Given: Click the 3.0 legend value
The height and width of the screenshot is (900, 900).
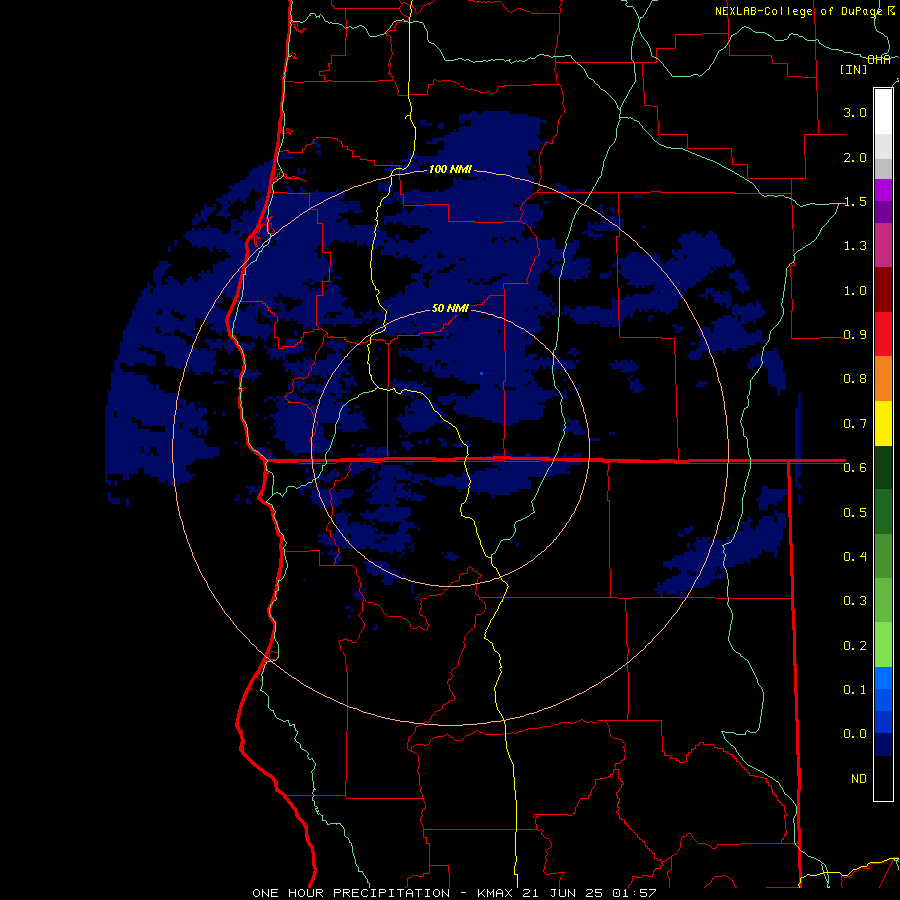Looking at the screenshot, I should pyautogui.click(x=855, y=112).
